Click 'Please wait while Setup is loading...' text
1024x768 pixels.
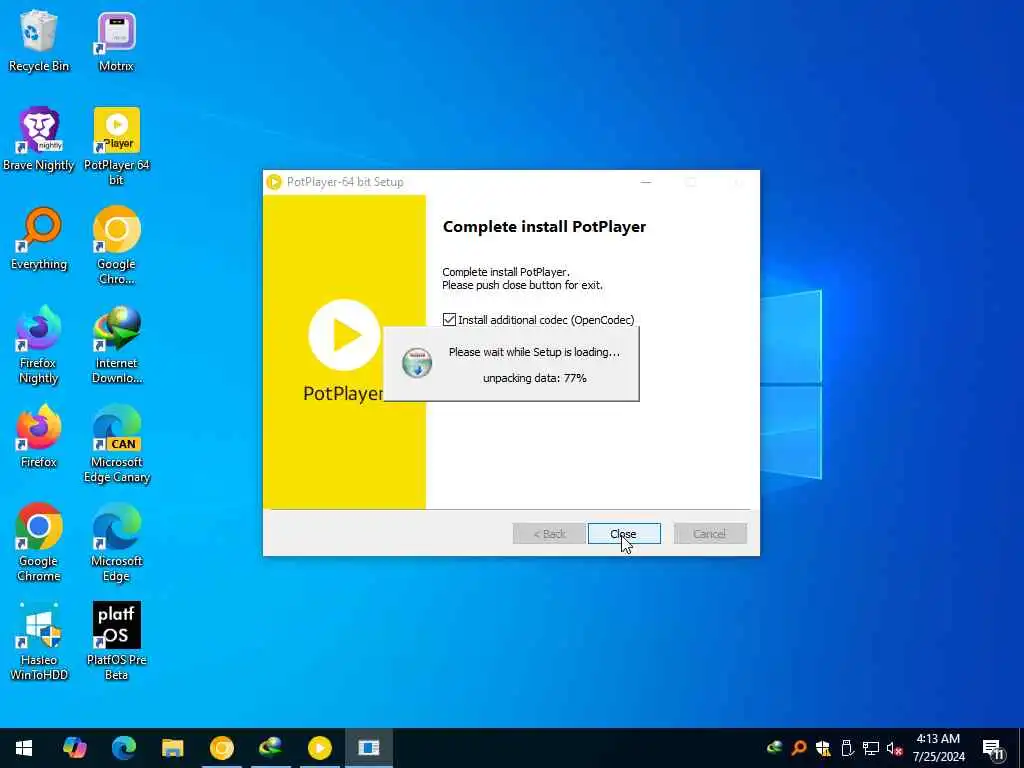pyautogui.click(x=534, y=352)
